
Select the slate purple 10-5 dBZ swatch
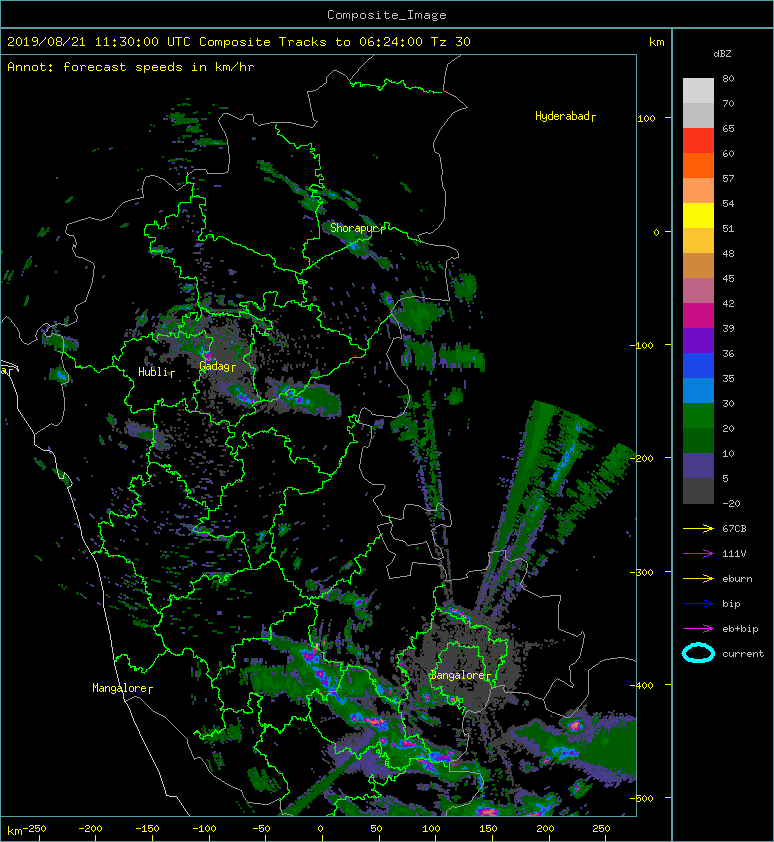(x=698, y=465)
